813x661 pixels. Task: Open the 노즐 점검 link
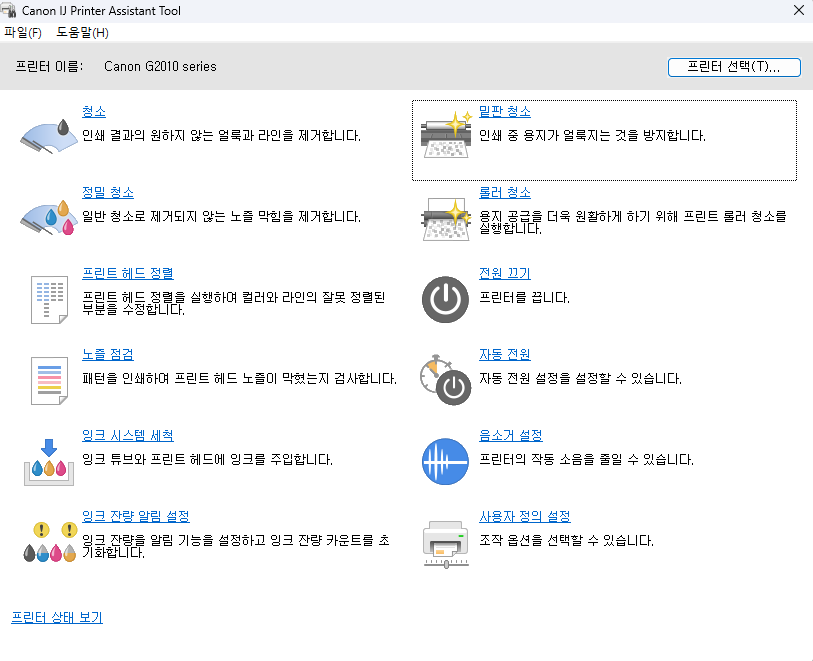(x=108, y=354)
